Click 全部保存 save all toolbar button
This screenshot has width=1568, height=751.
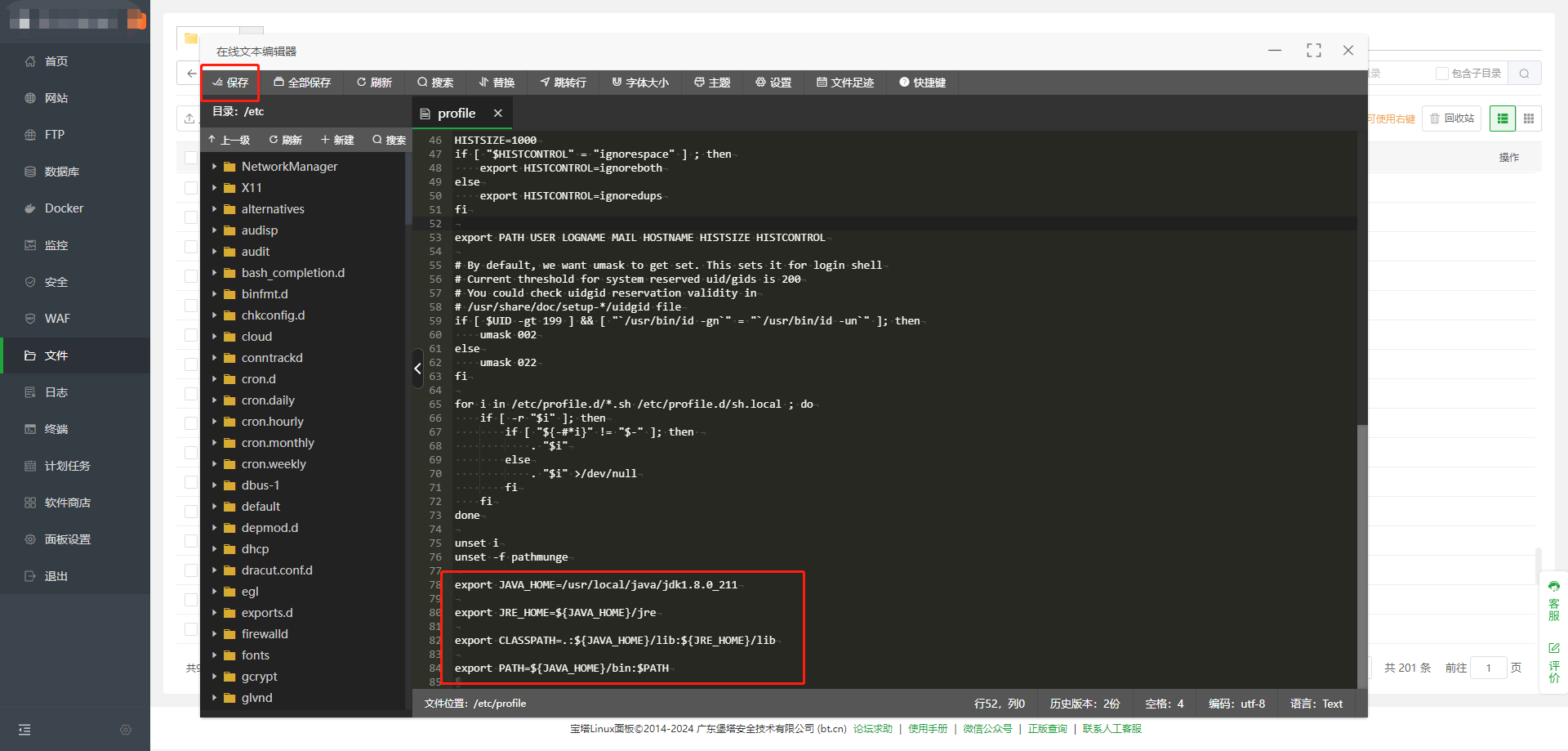point(302,83)
